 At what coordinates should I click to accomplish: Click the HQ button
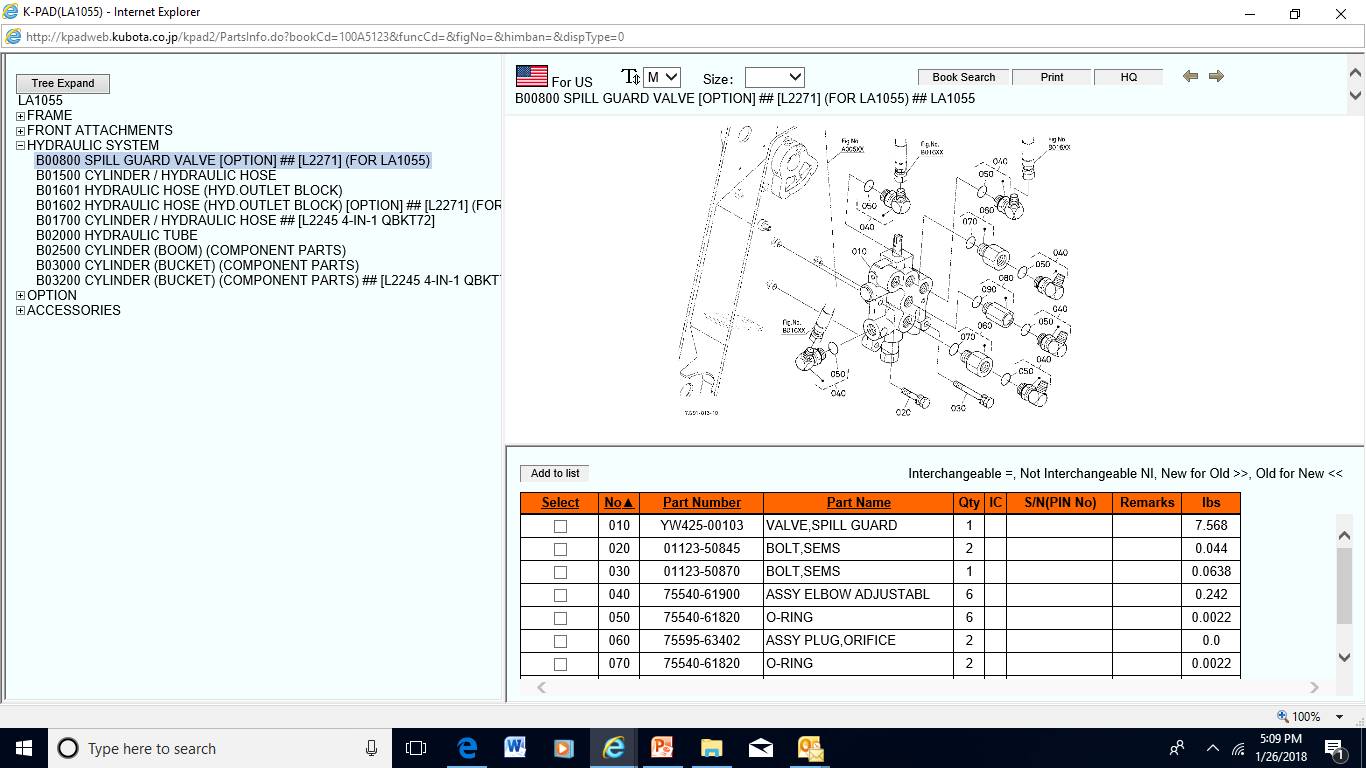tap(1129, 77)
